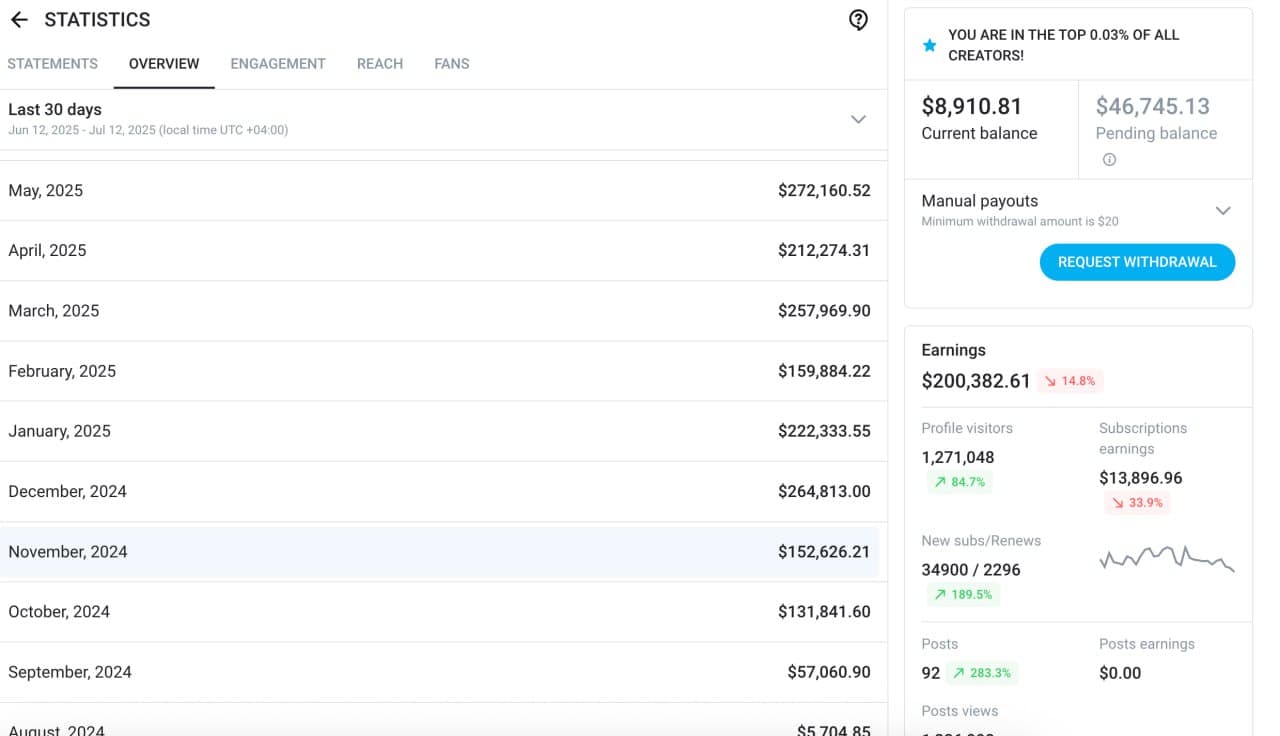This screenshot has width=1280, height=736.
Task: Click the profile visitors 84.7% increase badge
Action: 959,482
